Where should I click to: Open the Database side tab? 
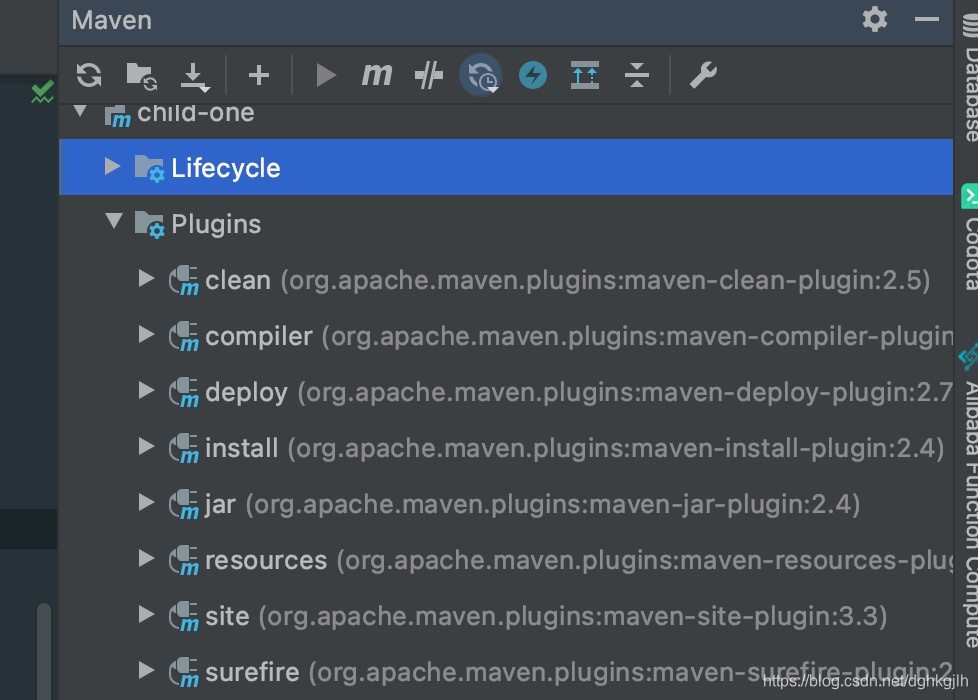click(x=970, y=78)
